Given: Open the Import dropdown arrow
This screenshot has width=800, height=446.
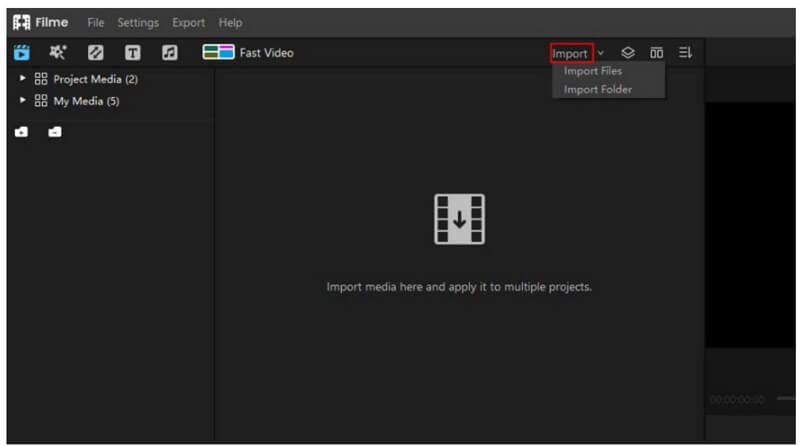Looking at the screenshot, I should pos(601,53).
